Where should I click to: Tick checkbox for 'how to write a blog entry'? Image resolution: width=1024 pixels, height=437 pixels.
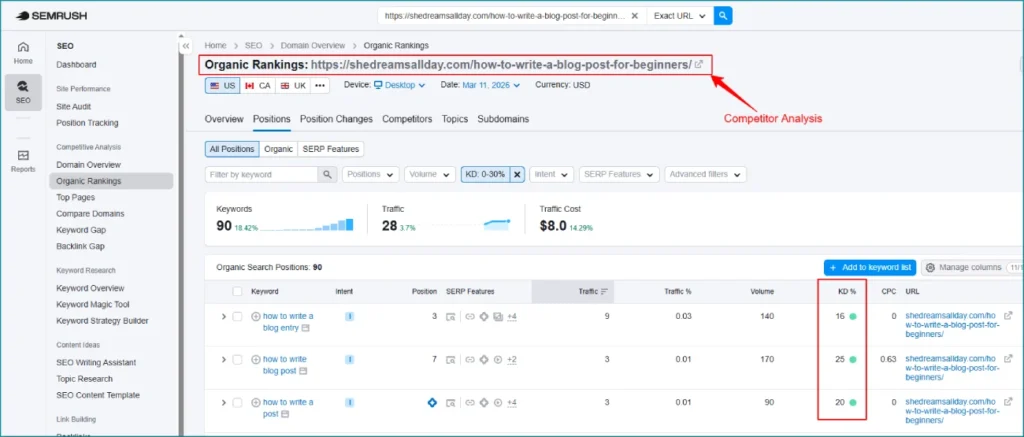[x=237, y=316]
